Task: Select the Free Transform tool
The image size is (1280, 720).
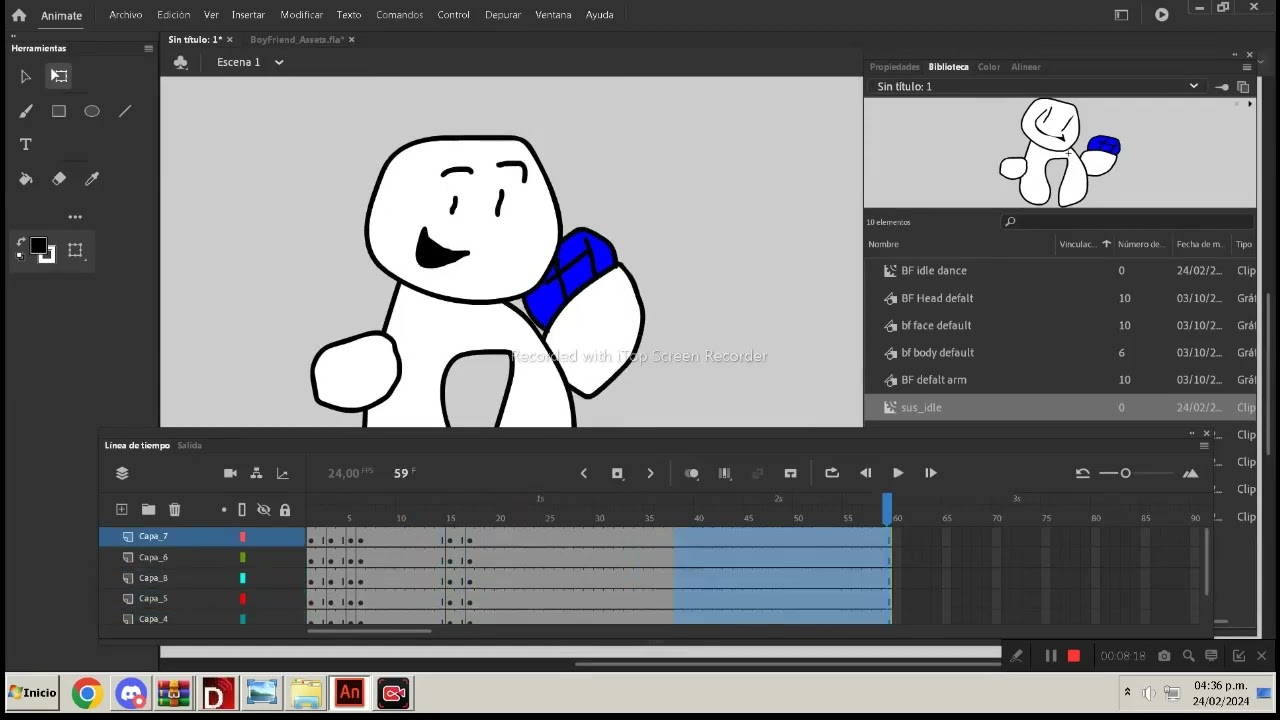Action: (59, 76)
